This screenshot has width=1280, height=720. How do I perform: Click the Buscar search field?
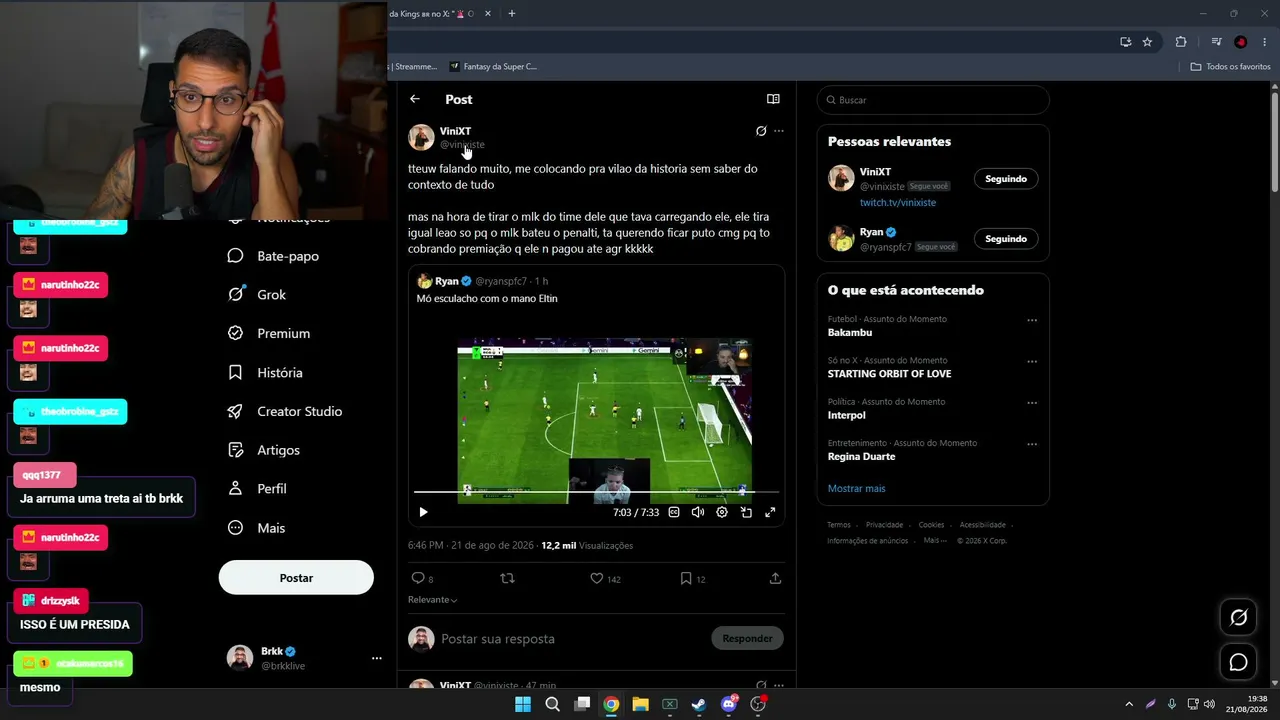click(933, 100)
